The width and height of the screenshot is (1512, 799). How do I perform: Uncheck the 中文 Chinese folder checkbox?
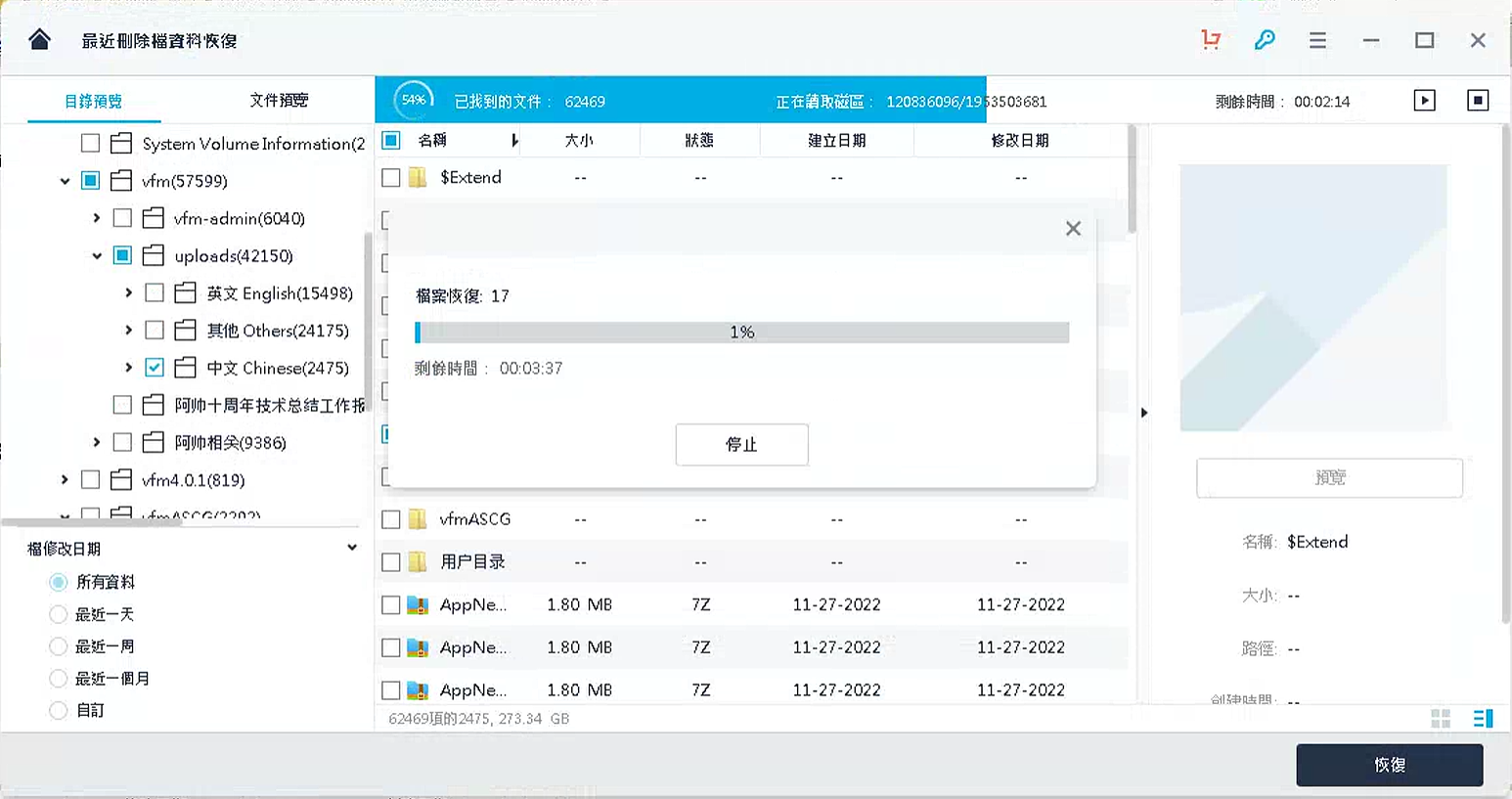[x=154, y=368]
